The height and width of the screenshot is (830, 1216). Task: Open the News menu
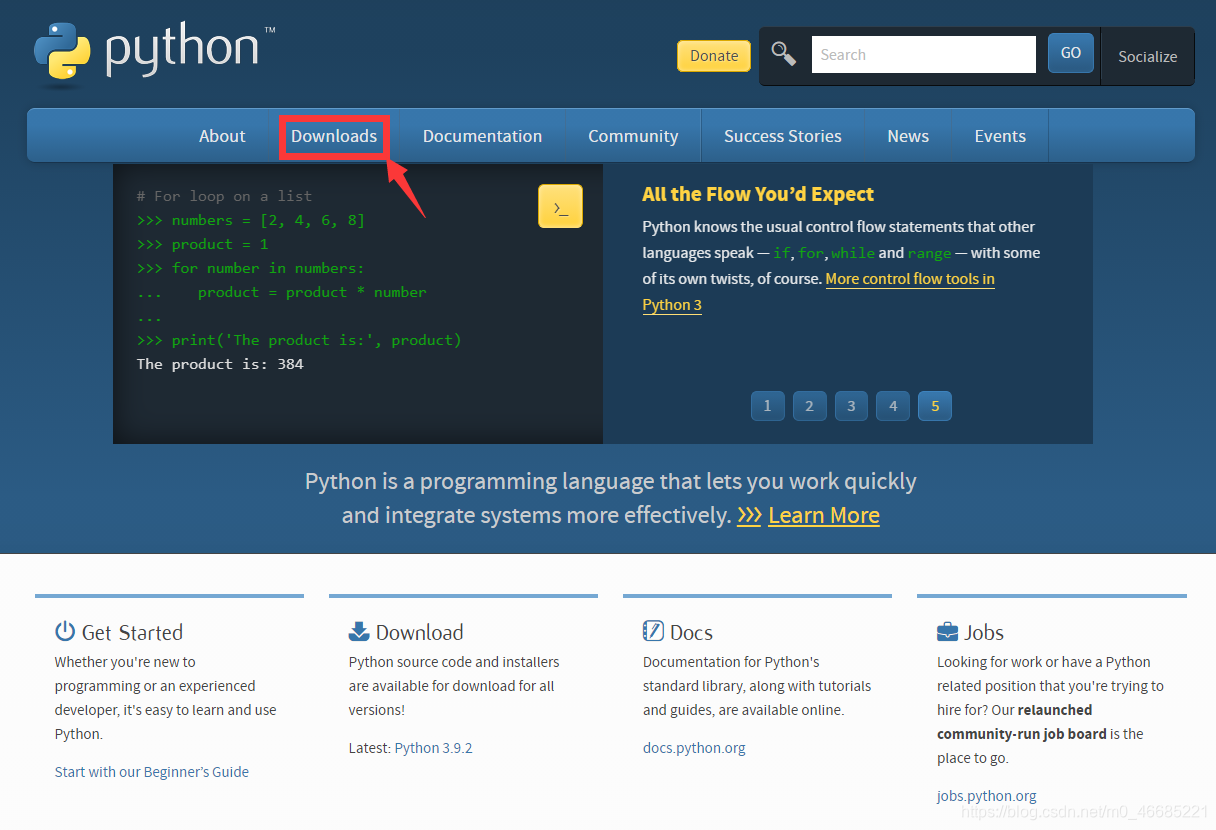pos(908,136)
